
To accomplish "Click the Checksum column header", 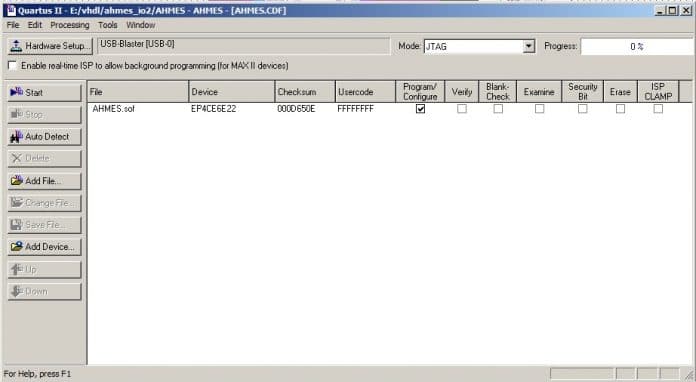I will [x=305, y=92].
